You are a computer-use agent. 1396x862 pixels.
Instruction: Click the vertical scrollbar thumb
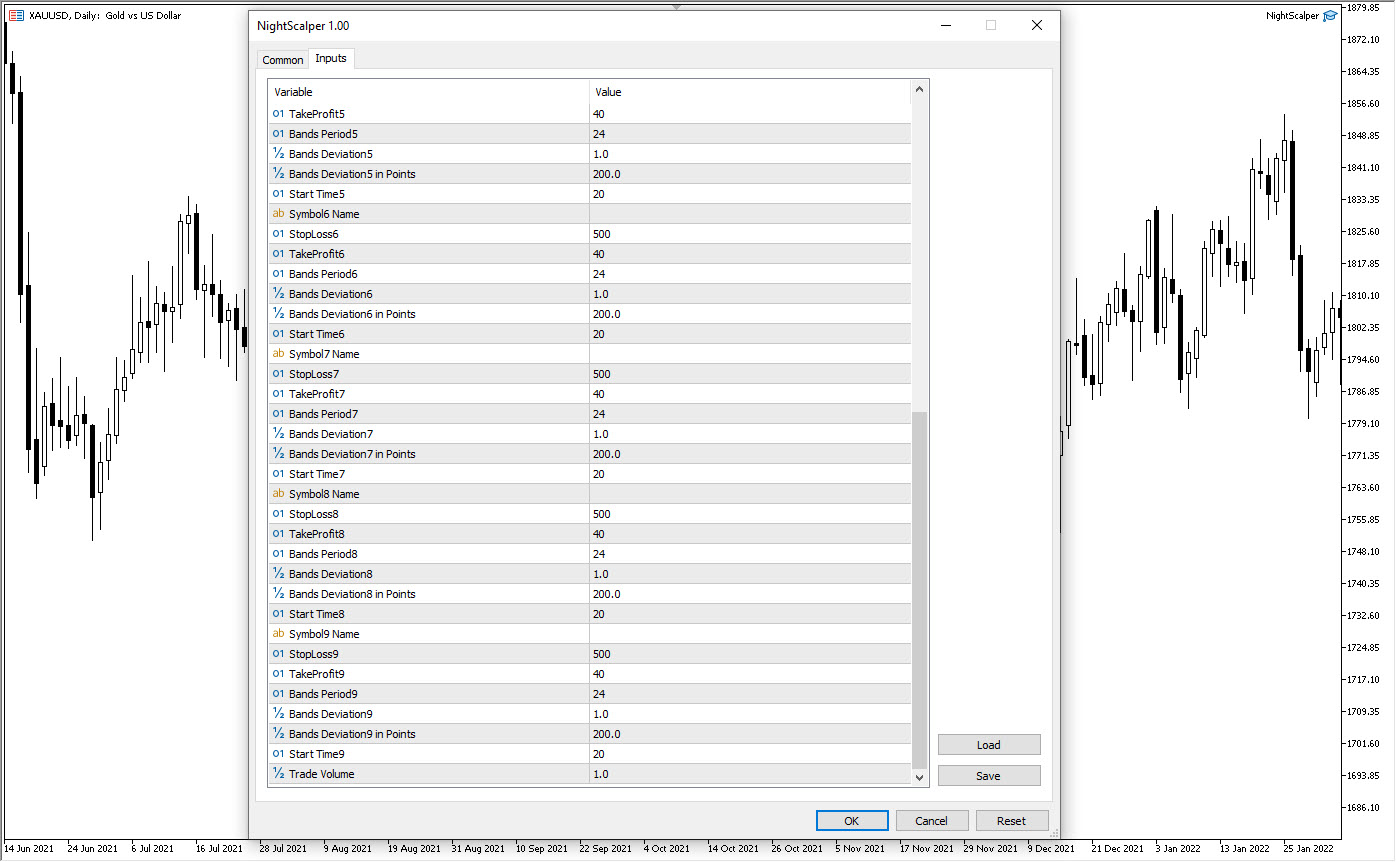[920, 590]
